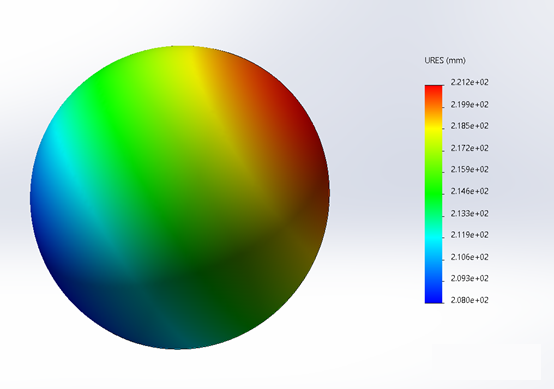Viewport: 554px width, 389px height.
Task: Click the 2.093e+02 legend value
Action: point(470,278)
